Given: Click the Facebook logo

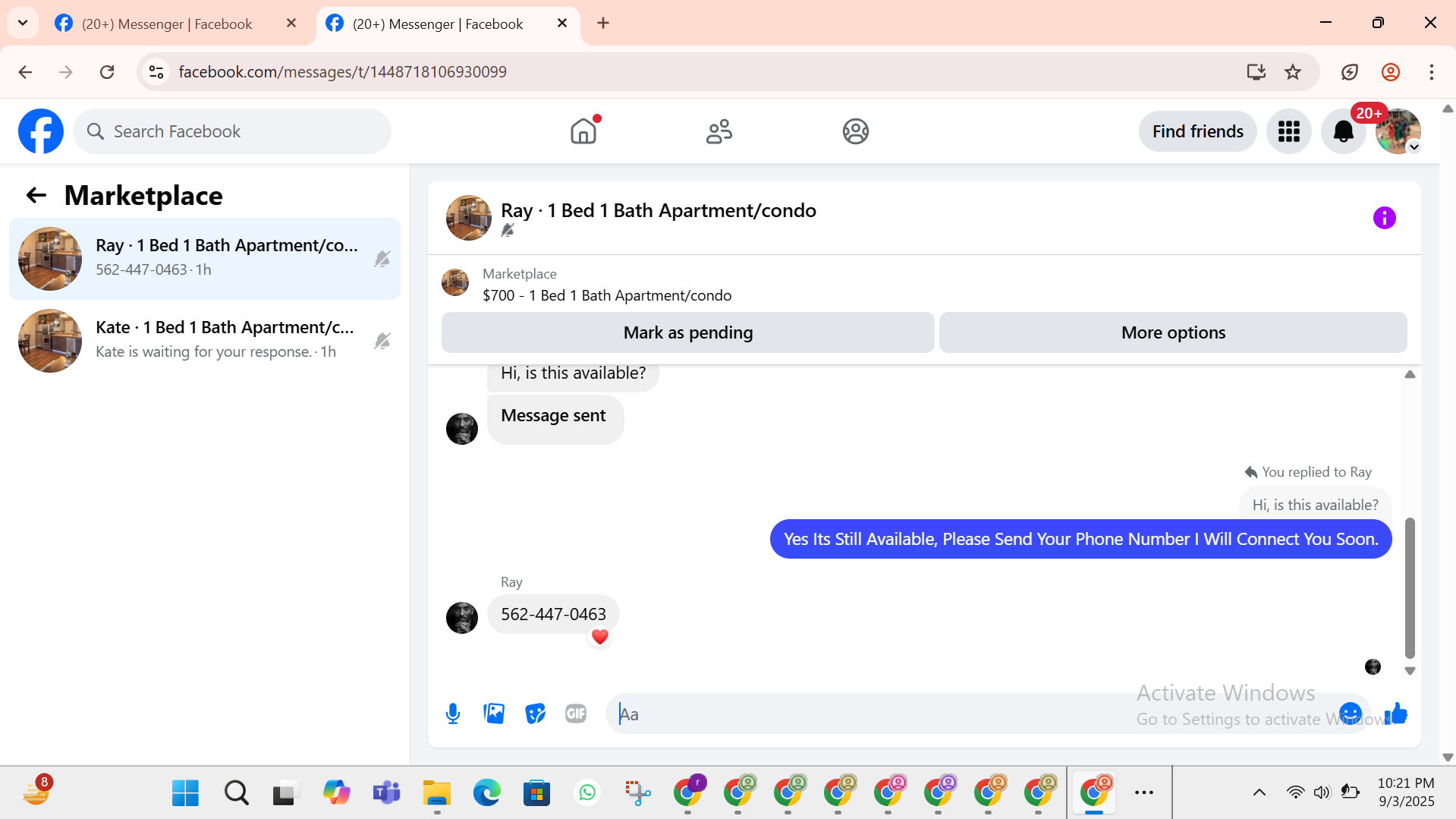Looking at the screenshot, I should [x=41, y=131].
